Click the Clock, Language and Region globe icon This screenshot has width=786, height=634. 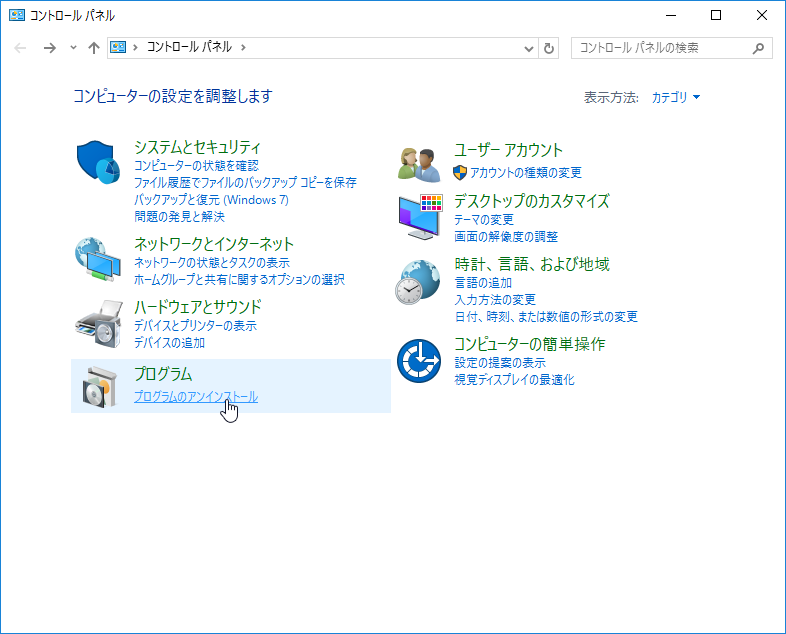tap(418, 282)
